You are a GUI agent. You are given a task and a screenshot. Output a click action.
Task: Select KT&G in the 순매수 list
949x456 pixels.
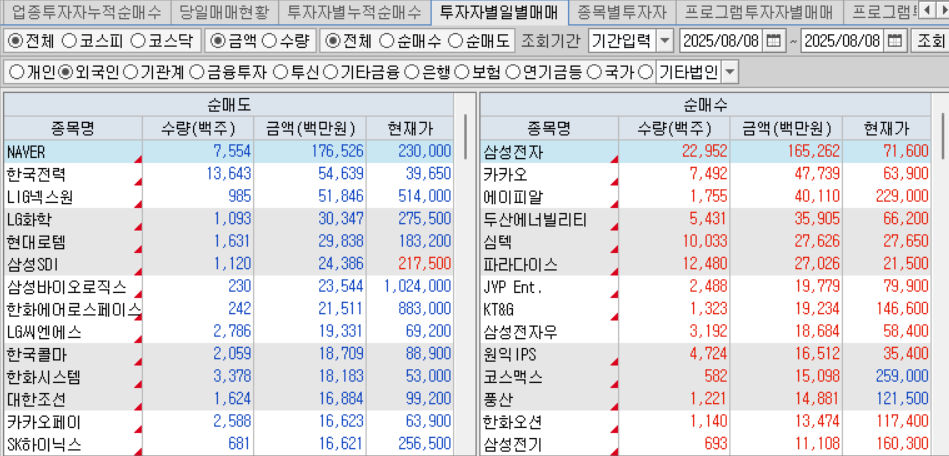pos(498,310)
